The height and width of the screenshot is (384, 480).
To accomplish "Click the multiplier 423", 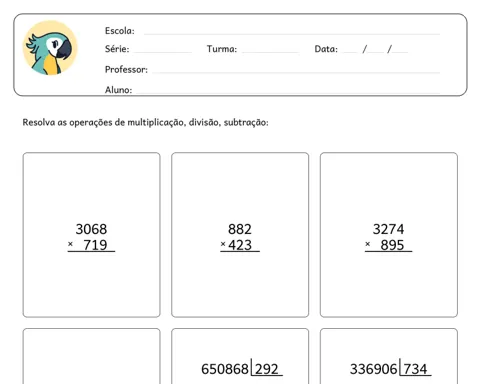I will pyautogui.click(x=240, y=245).
